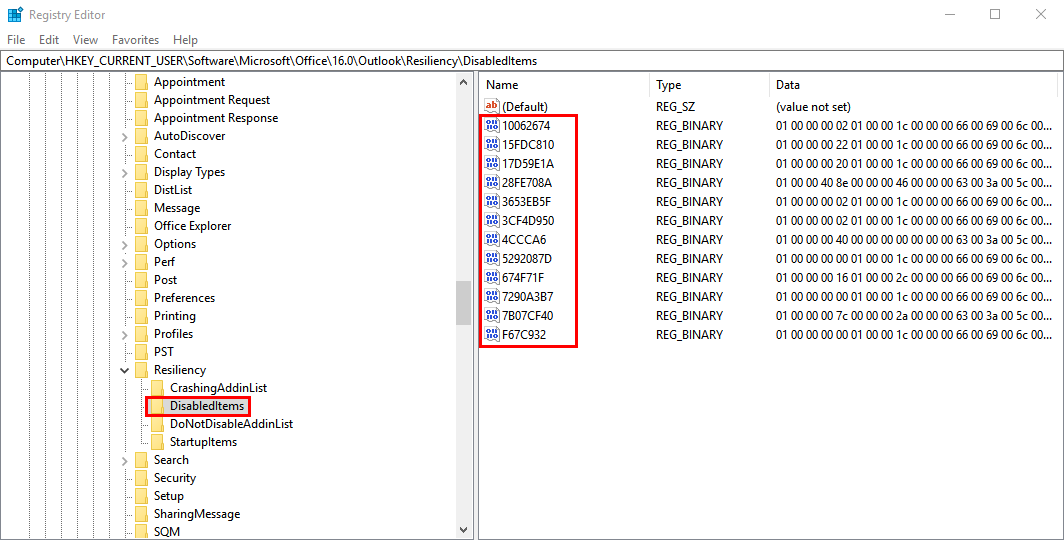Viewport: 1064px width, 540px height.
Task: Click the binary icon of value 5292087D
Action: click(x=492, y=258)
